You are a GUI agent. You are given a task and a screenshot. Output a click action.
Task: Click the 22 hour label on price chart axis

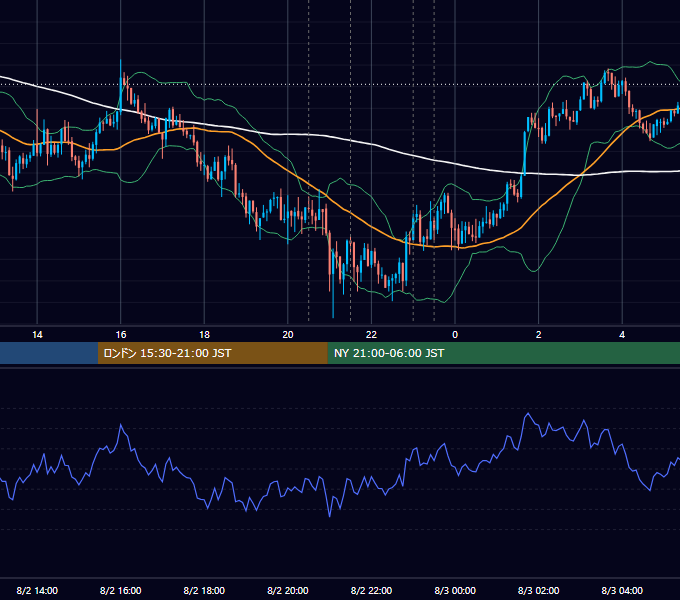(x=371, y=335)
